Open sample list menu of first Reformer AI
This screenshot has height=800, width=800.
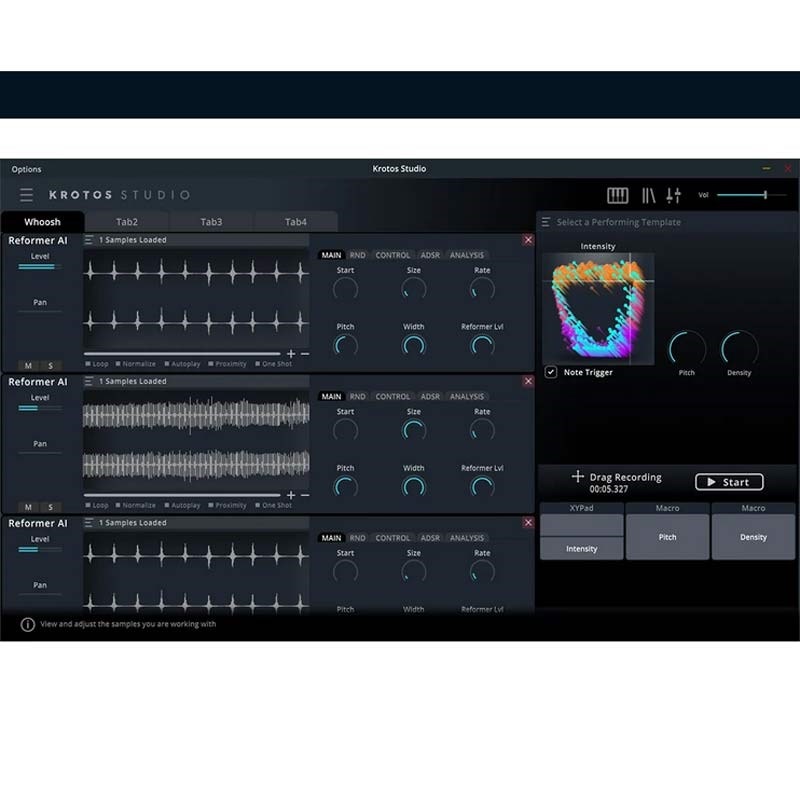[89, 240]
